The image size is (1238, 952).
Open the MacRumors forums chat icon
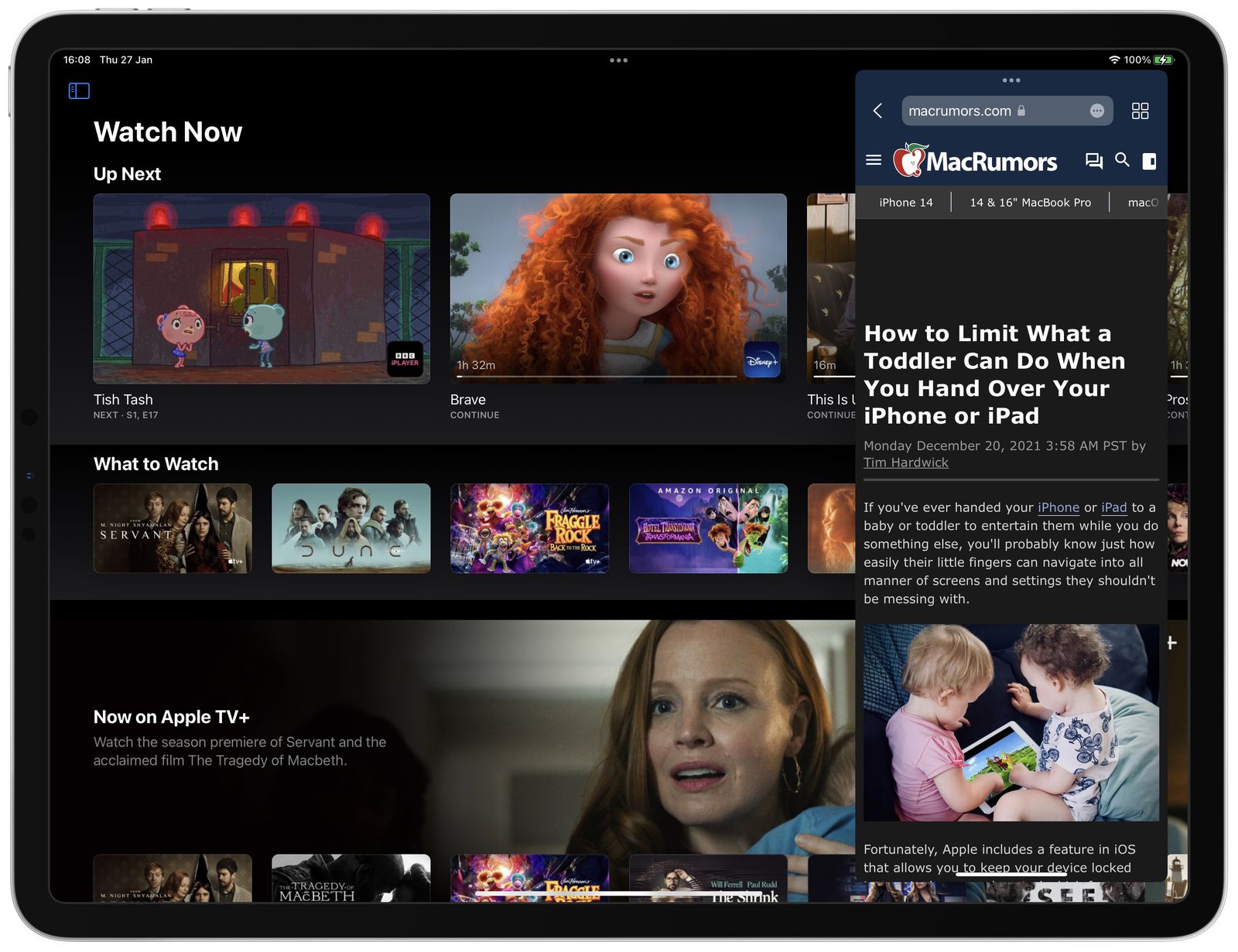[x=1094, y=161]
